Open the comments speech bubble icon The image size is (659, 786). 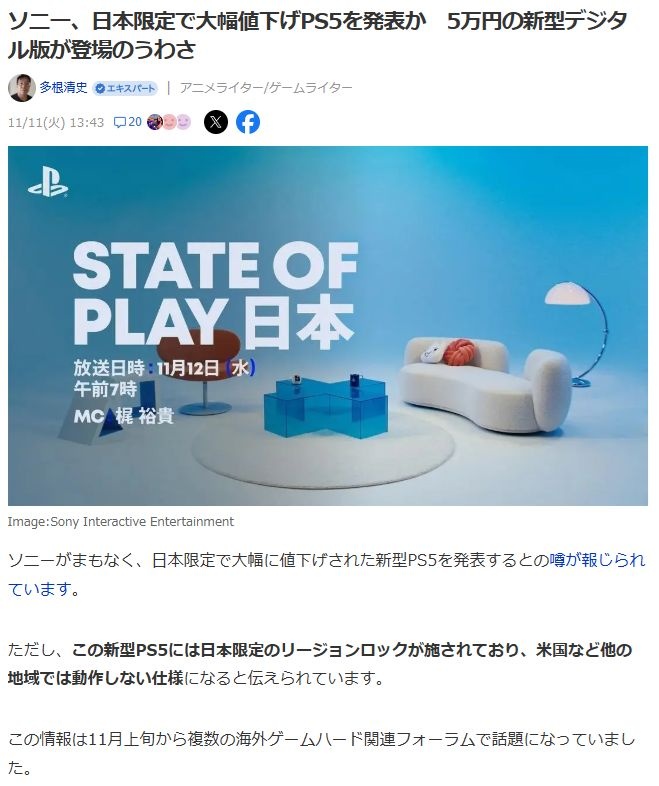120,122
